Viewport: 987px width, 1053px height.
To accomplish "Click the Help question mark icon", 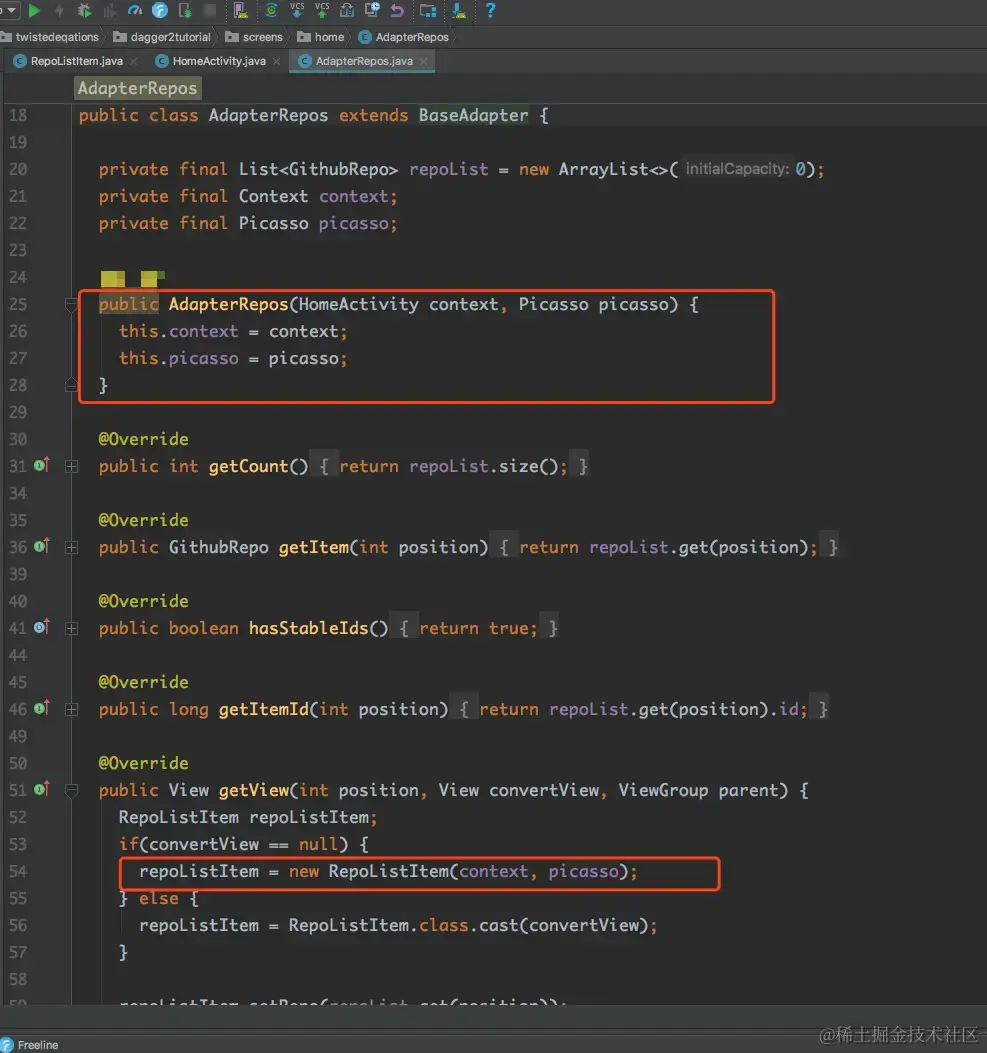I will [x=489, y=10].
